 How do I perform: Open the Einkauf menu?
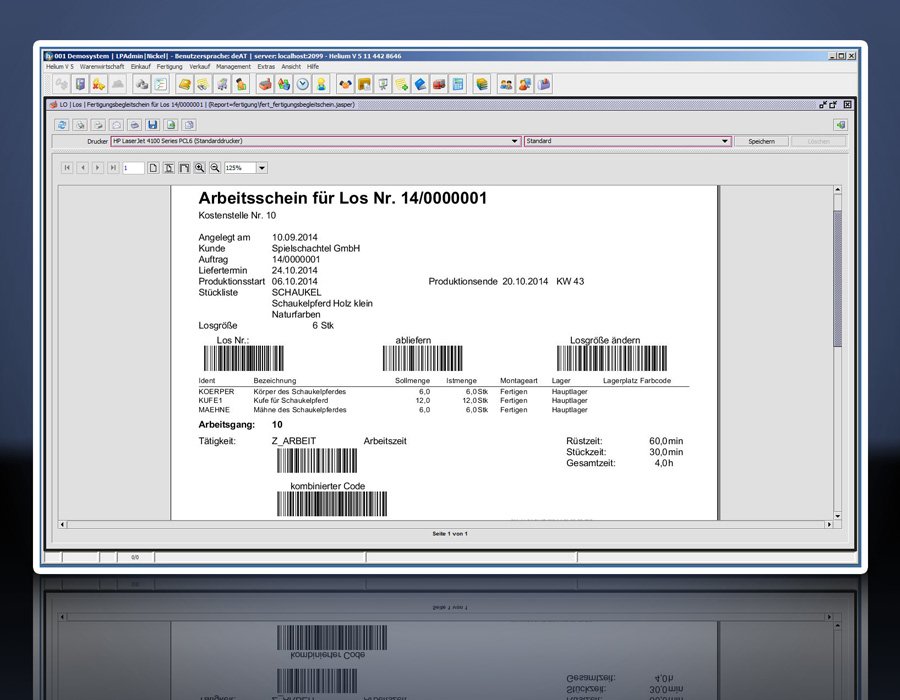click(x=140, y=67)
